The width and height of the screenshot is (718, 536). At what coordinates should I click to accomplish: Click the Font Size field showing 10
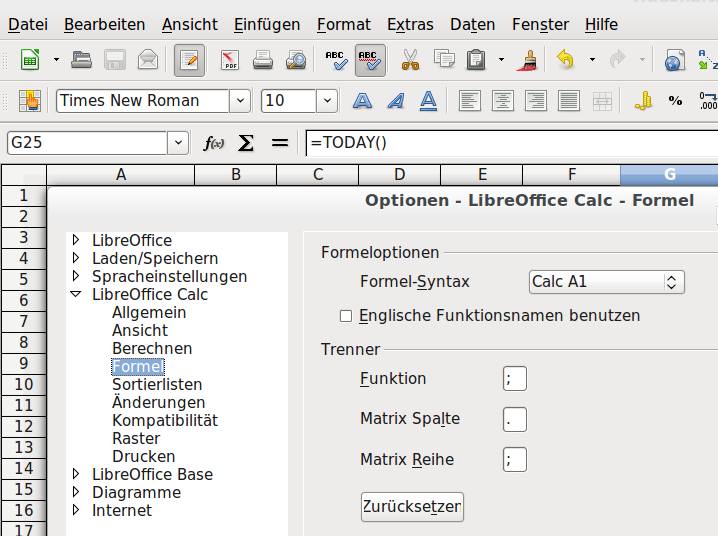pos(288,100)
